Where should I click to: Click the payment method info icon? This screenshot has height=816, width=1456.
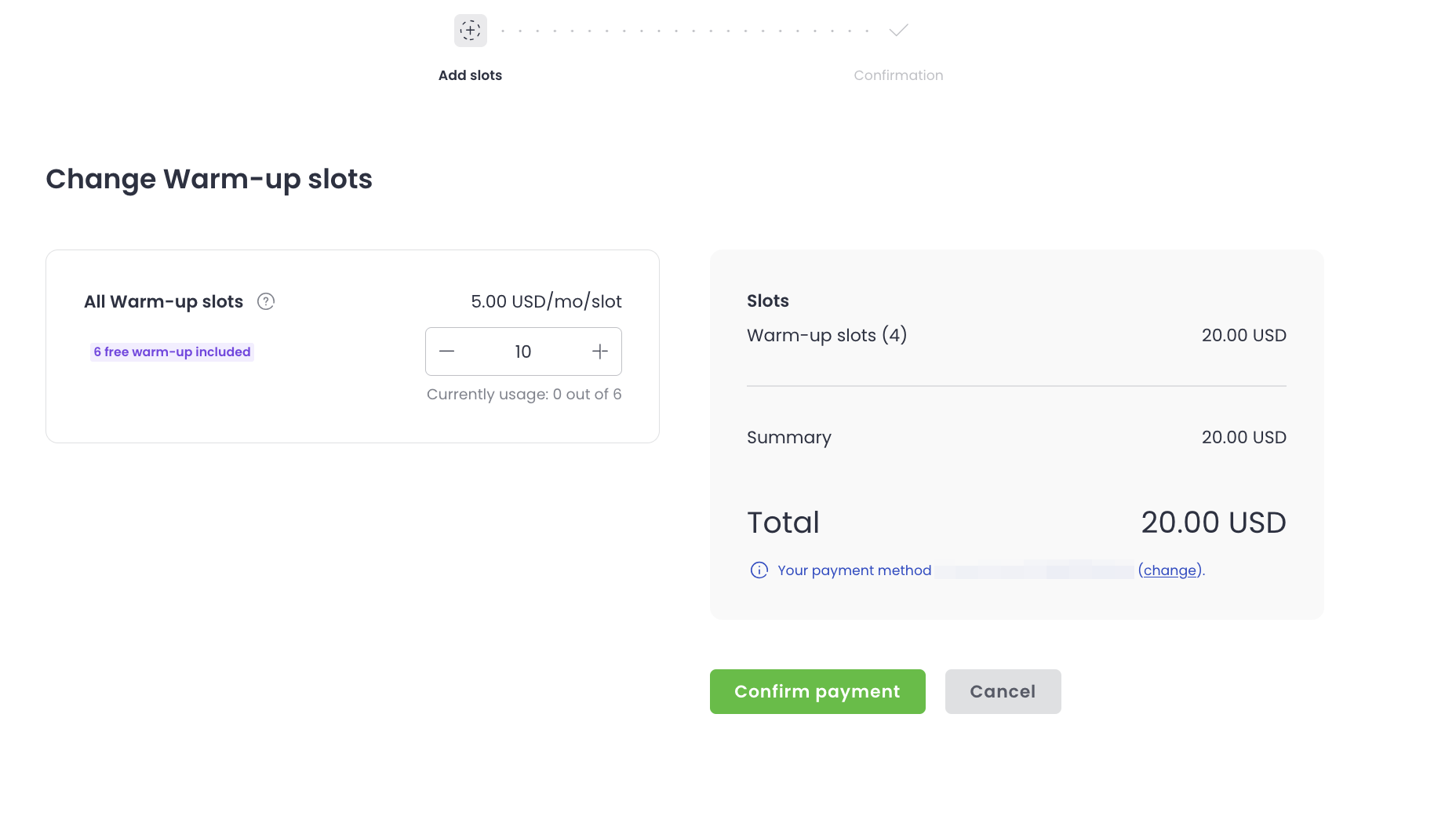click(x=759, y=570)
